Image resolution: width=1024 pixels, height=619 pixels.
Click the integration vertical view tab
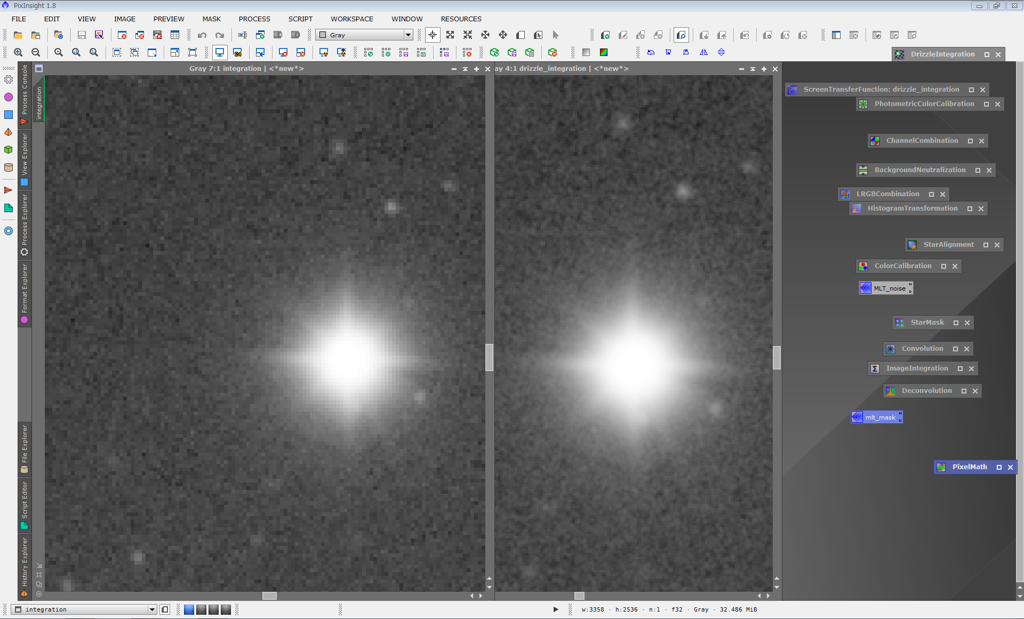39,103
